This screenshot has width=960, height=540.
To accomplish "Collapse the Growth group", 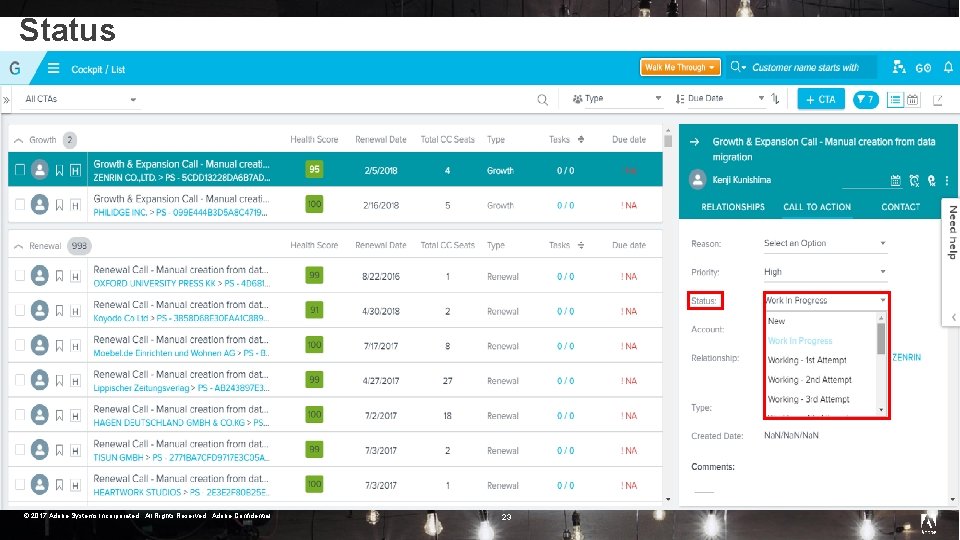I will tap(18, 140).
